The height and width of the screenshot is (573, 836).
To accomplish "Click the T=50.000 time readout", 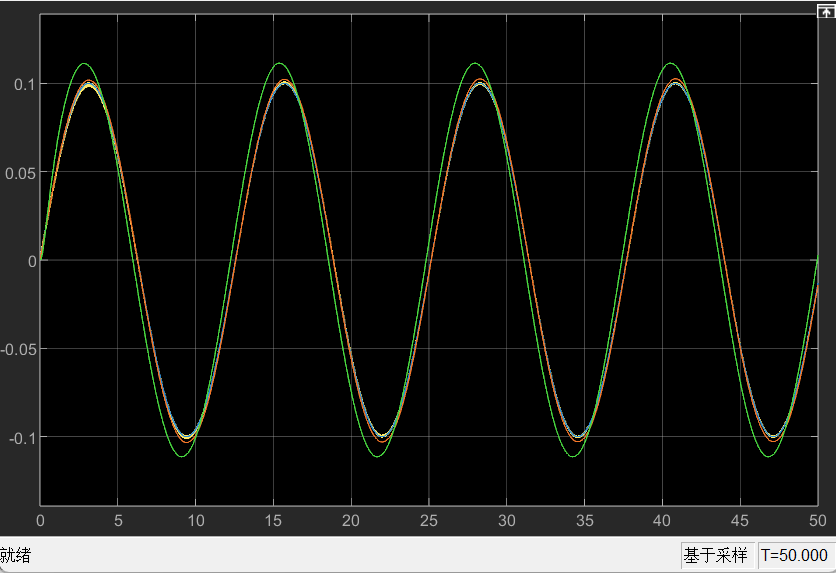I will click(x=795, y=555).
